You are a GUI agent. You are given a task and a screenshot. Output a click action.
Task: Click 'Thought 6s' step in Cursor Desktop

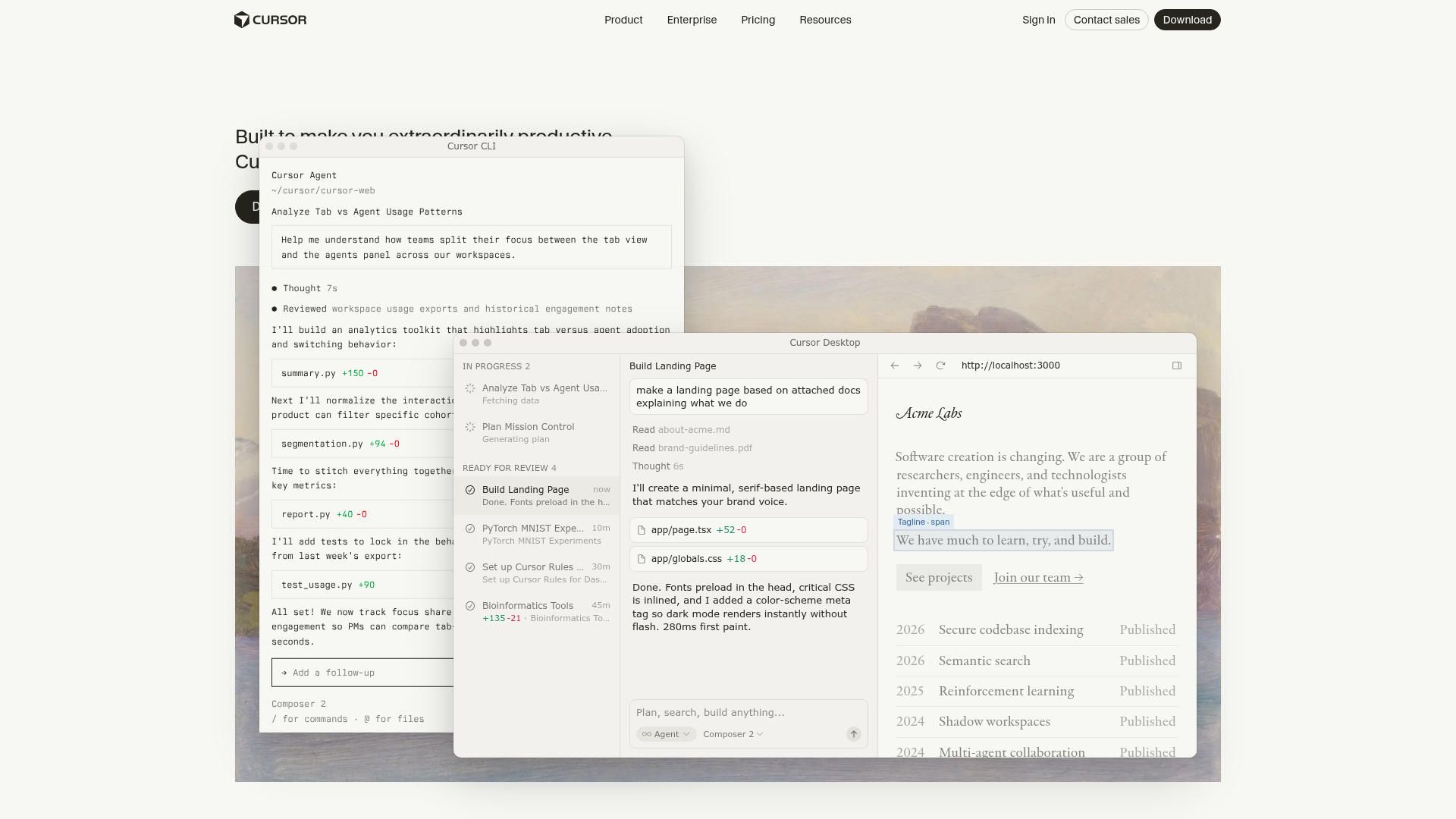coord(657,466)
